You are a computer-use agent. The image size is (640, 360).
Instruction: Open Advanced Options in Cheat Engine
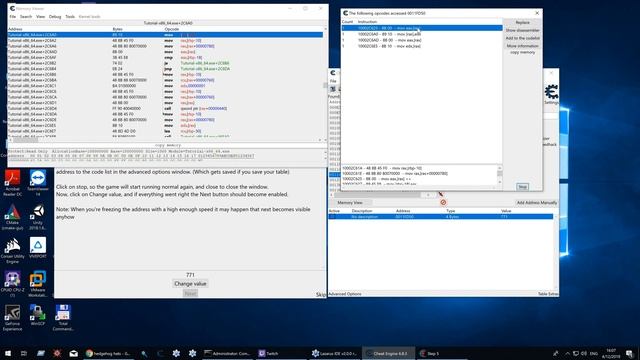click(345, 294)
